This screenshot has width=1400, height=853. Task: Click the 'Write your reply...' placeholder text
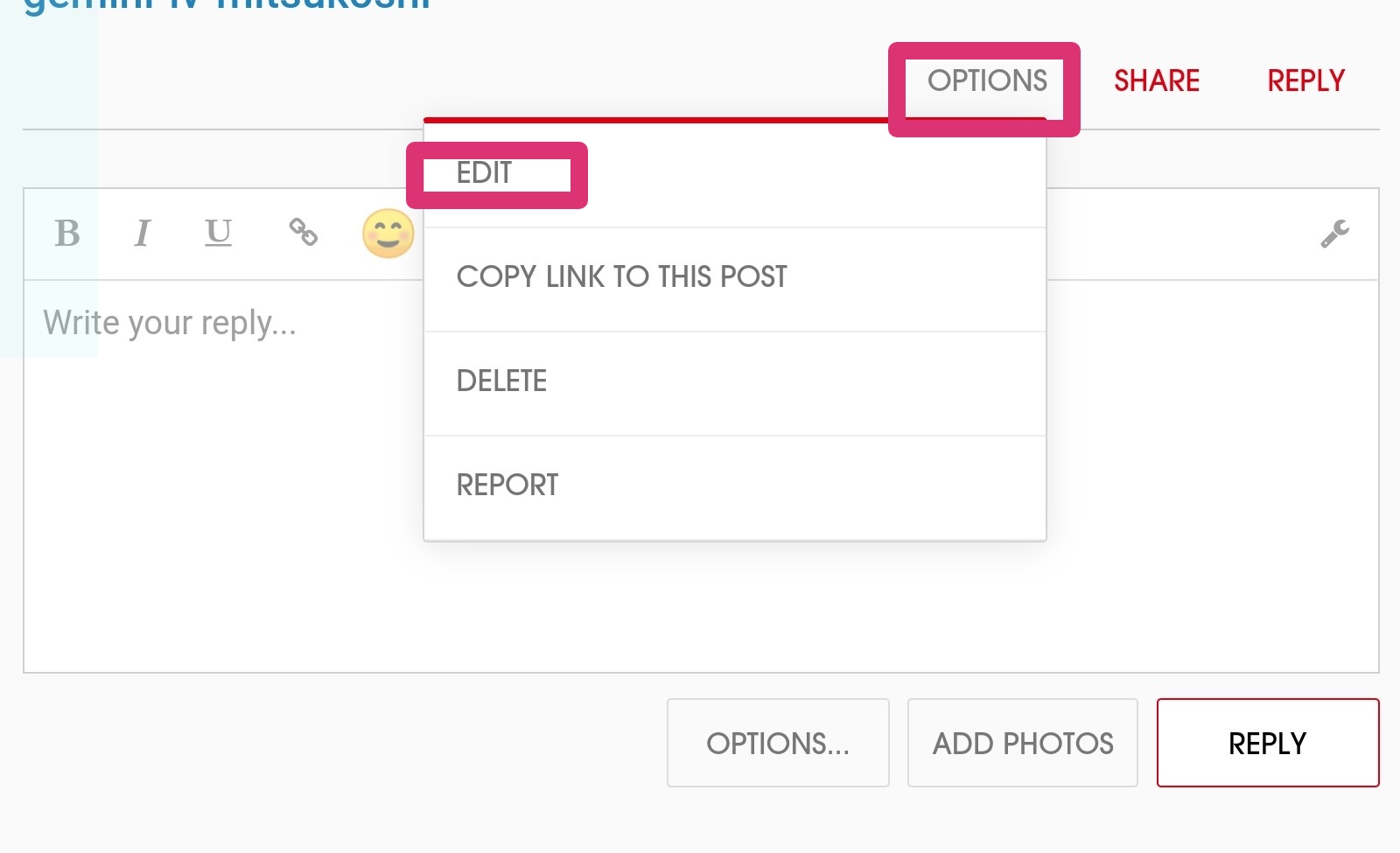point(171,324)
